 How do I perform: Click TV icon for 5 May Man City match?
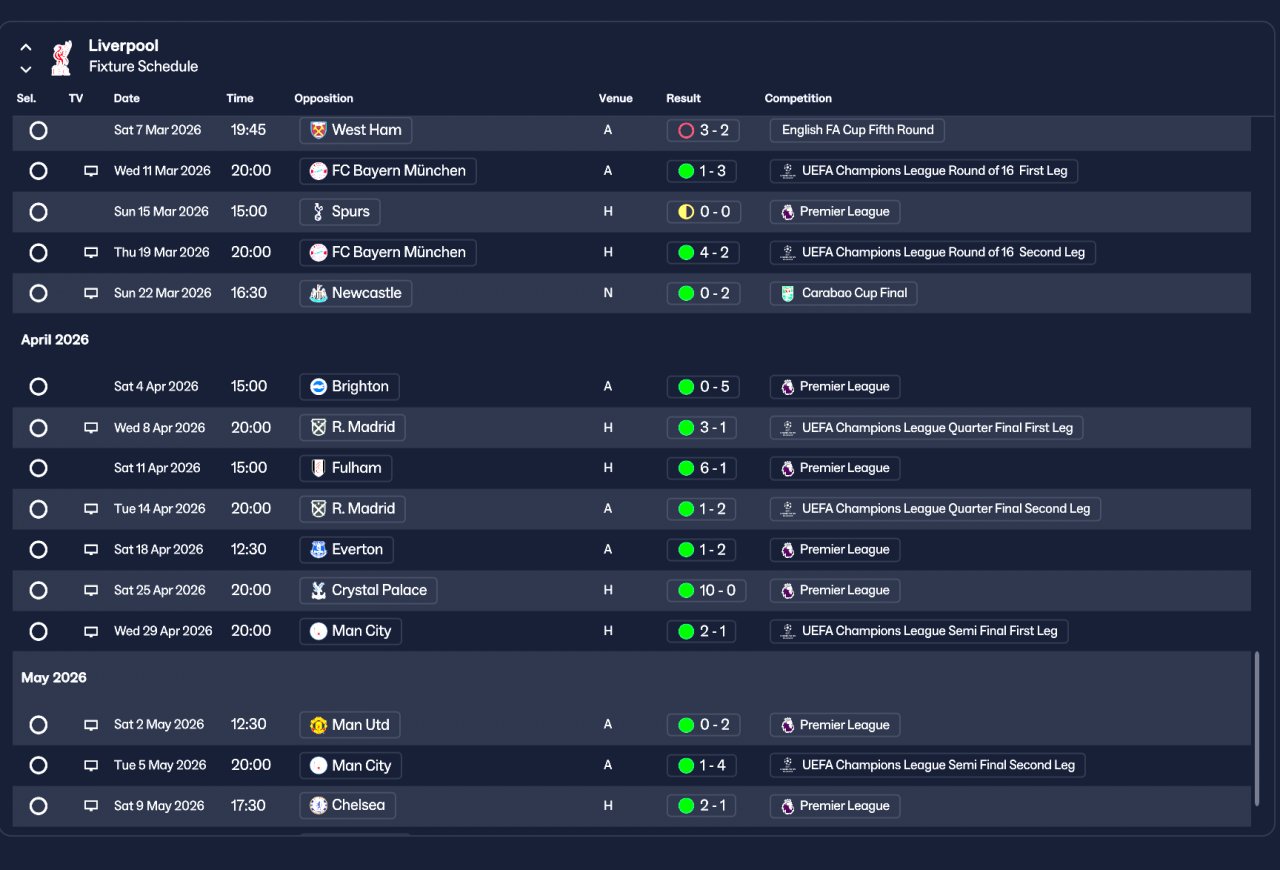(x=91, y=765)
